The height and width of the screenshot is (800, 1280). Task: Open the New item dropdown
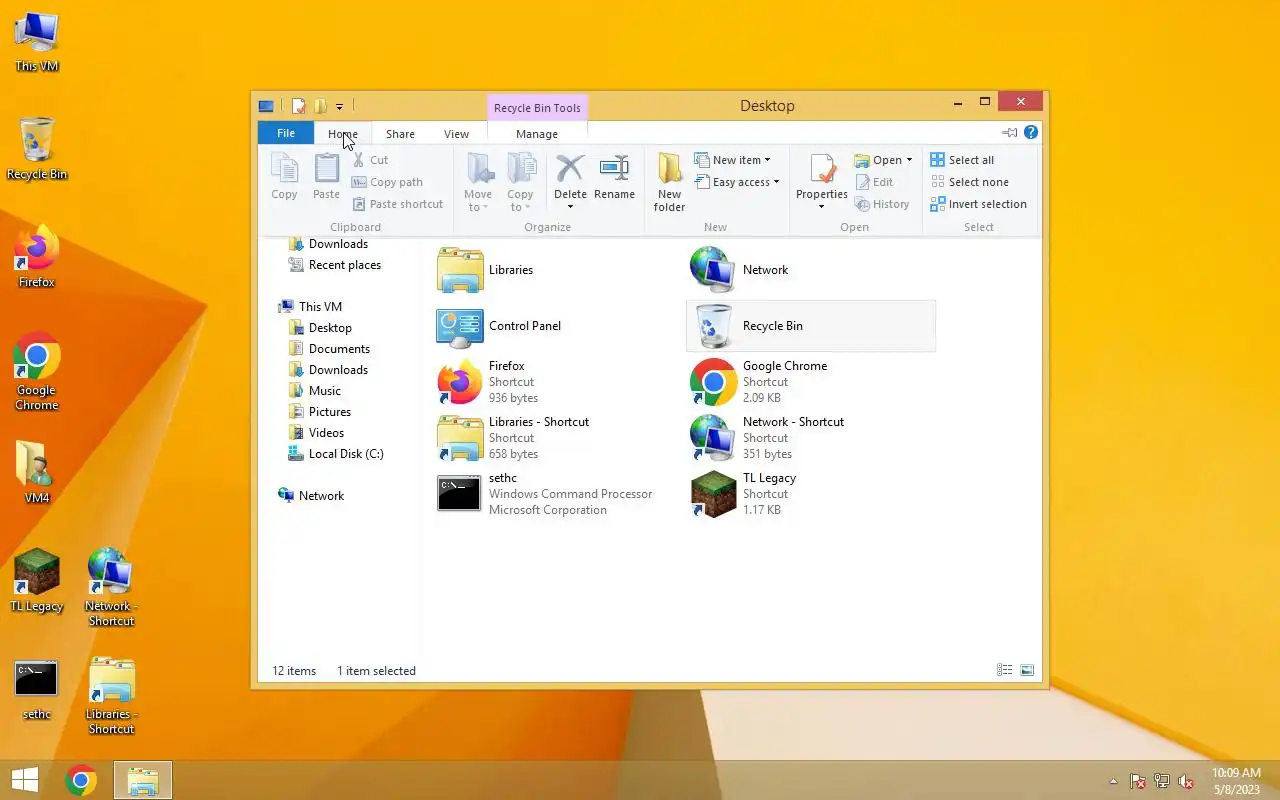point(732,160)
